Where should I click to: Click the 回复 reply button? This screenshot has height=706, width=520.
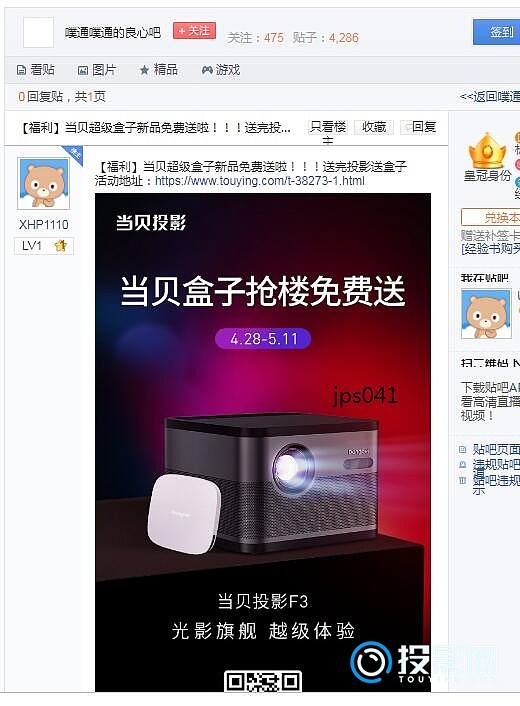click(x=419, y=127)
